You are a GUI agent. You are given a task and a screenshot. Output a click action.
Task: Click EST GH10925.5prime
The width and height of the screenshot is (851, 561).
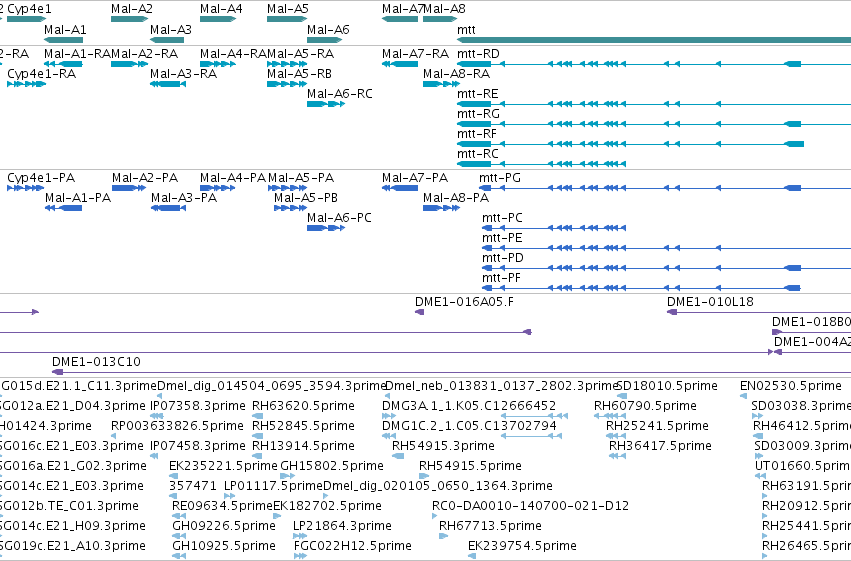click(179, 556)
